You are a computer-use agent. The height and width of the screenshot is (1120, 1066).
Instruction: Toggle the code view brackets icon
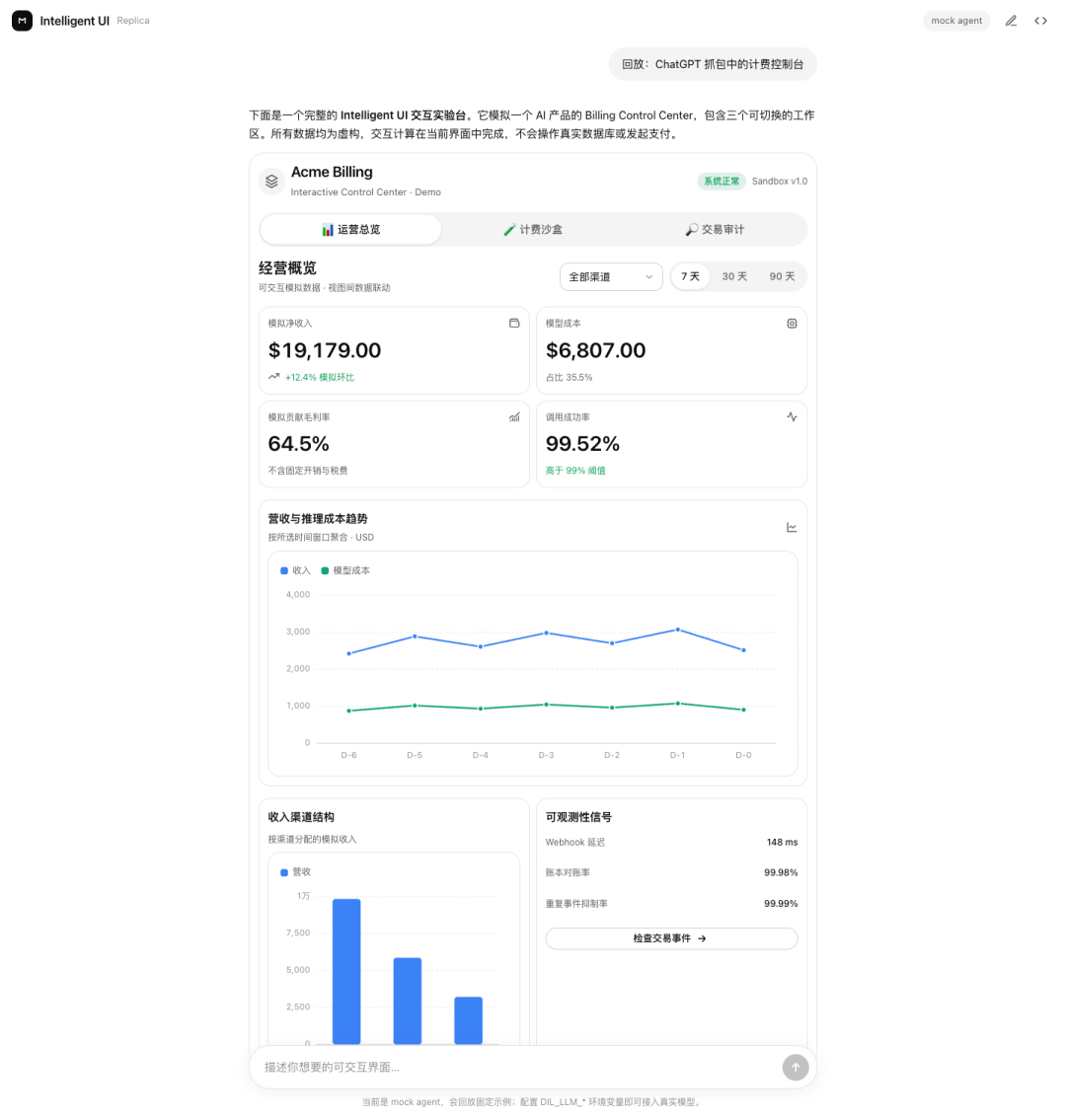(1040, 21)
